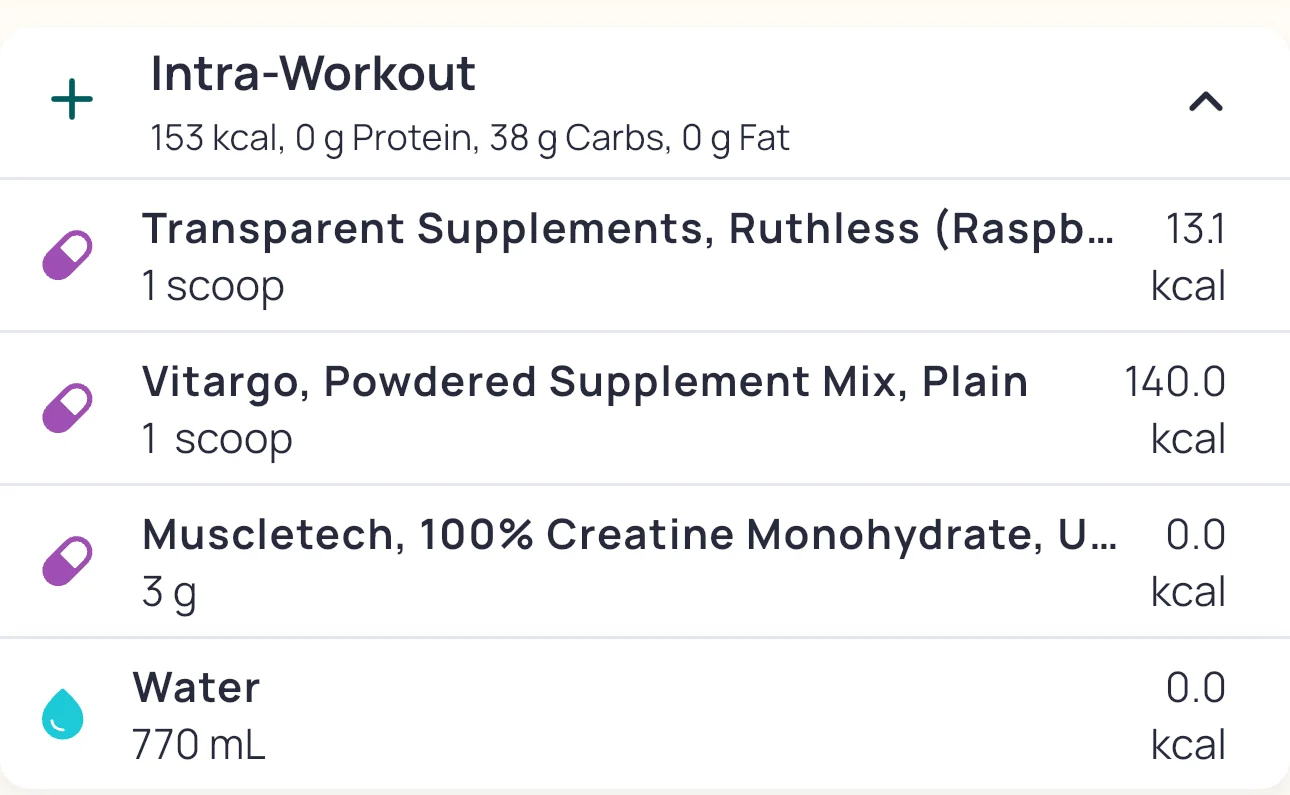Tap the meal macros summary line
1290x795 pixels.
(470, 138)
